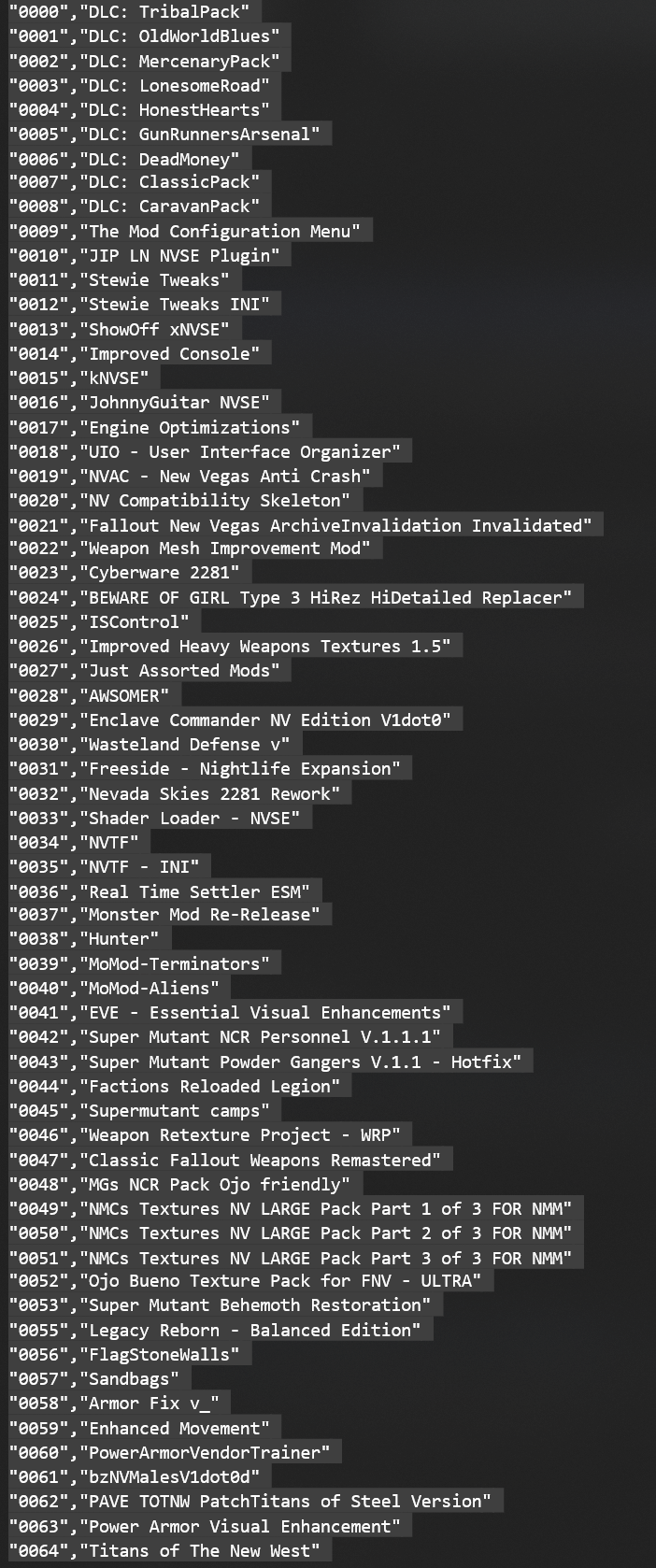This screenshot has height=1568, width=656.
Task: Click "Fallout New Vegas ArchiveInvalidation Invalidated" text
Action: 340,526
